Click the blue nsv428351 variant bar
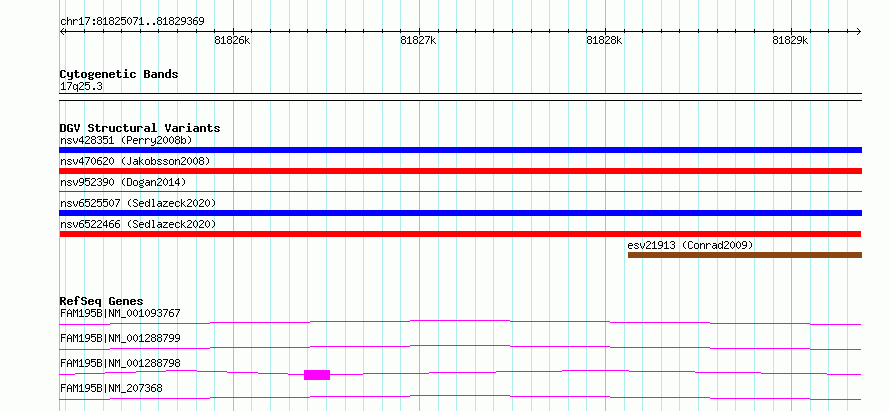The height and width of the screenshot is (411, 890). [x=461, y=150]
